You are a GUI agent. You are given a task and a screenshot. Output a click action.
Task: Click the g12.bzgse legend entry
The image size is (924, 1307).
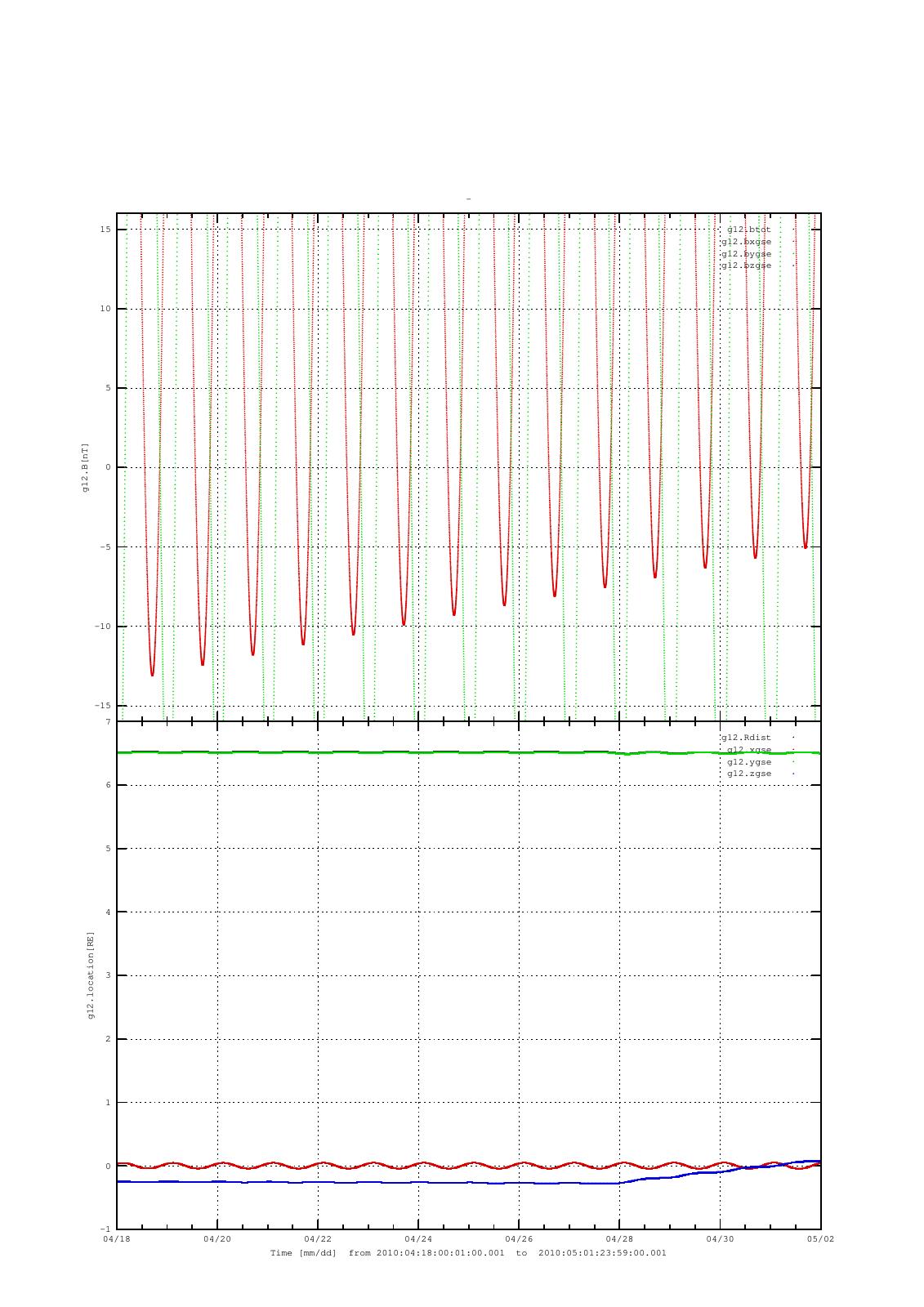tap(746, 265)
